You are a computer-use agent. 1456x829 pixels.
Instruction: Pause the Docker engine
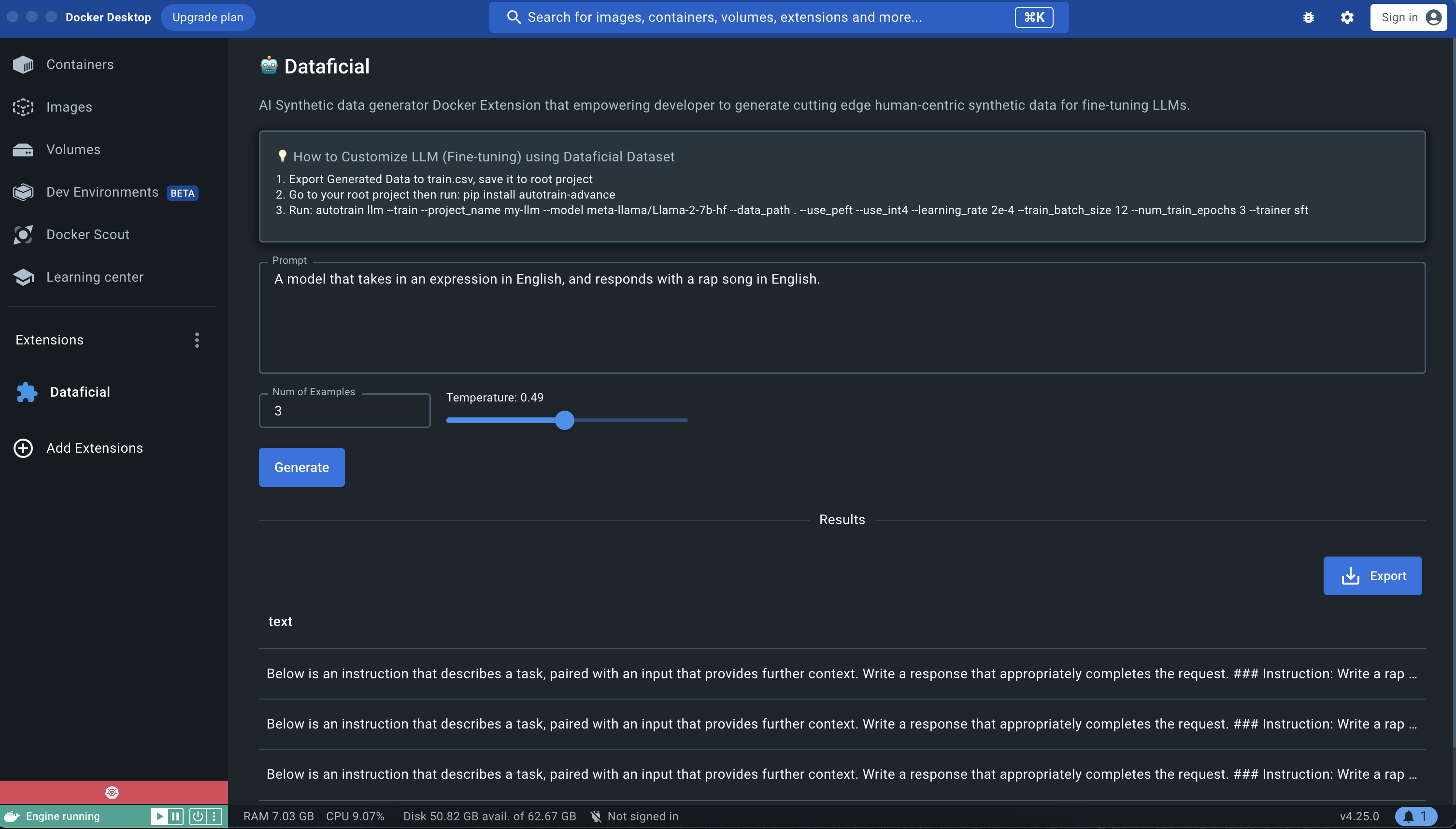[x=176, y=816]
